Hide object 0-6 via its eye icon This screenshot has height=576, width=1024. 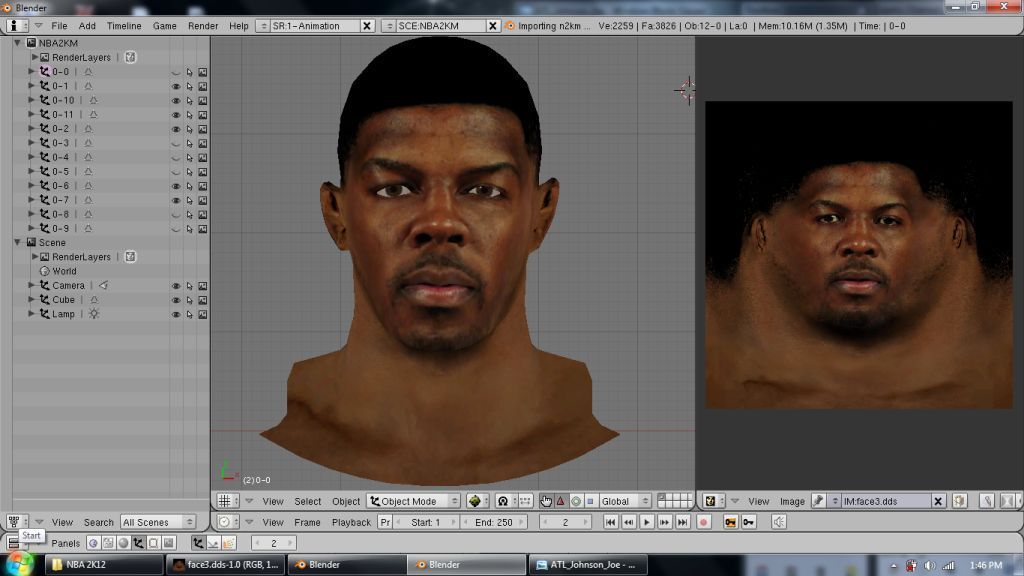(176, 186)
